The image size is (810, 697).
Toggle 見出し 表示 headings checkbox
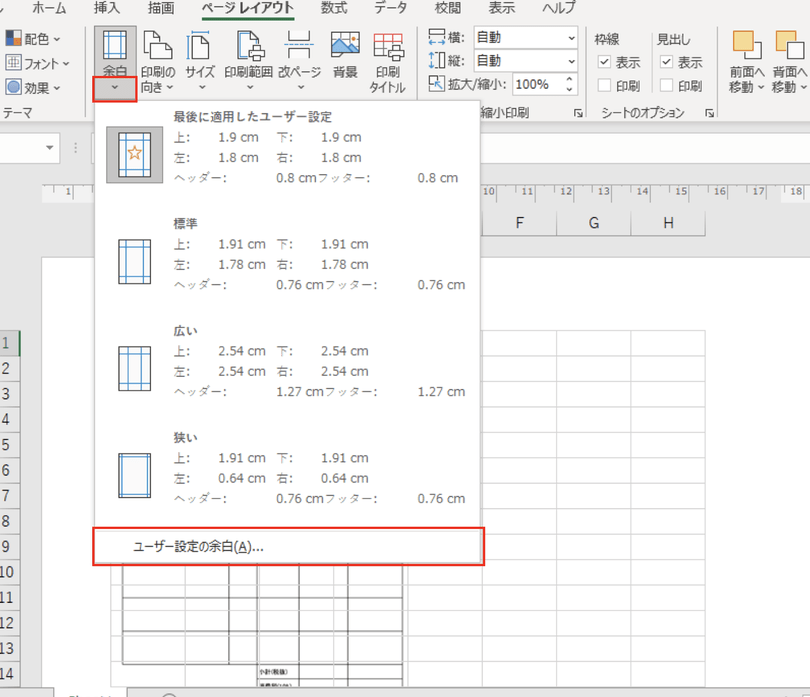[666, 62]
